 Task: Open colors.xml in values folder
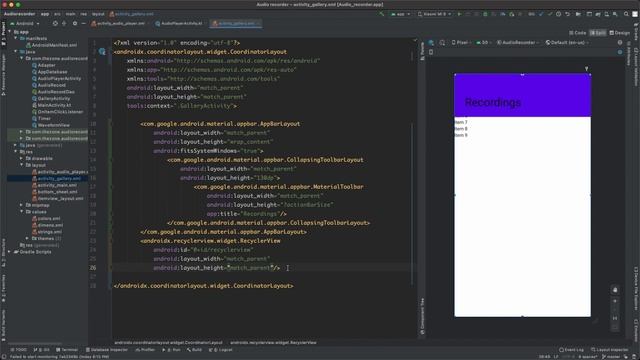click(46, 218)
